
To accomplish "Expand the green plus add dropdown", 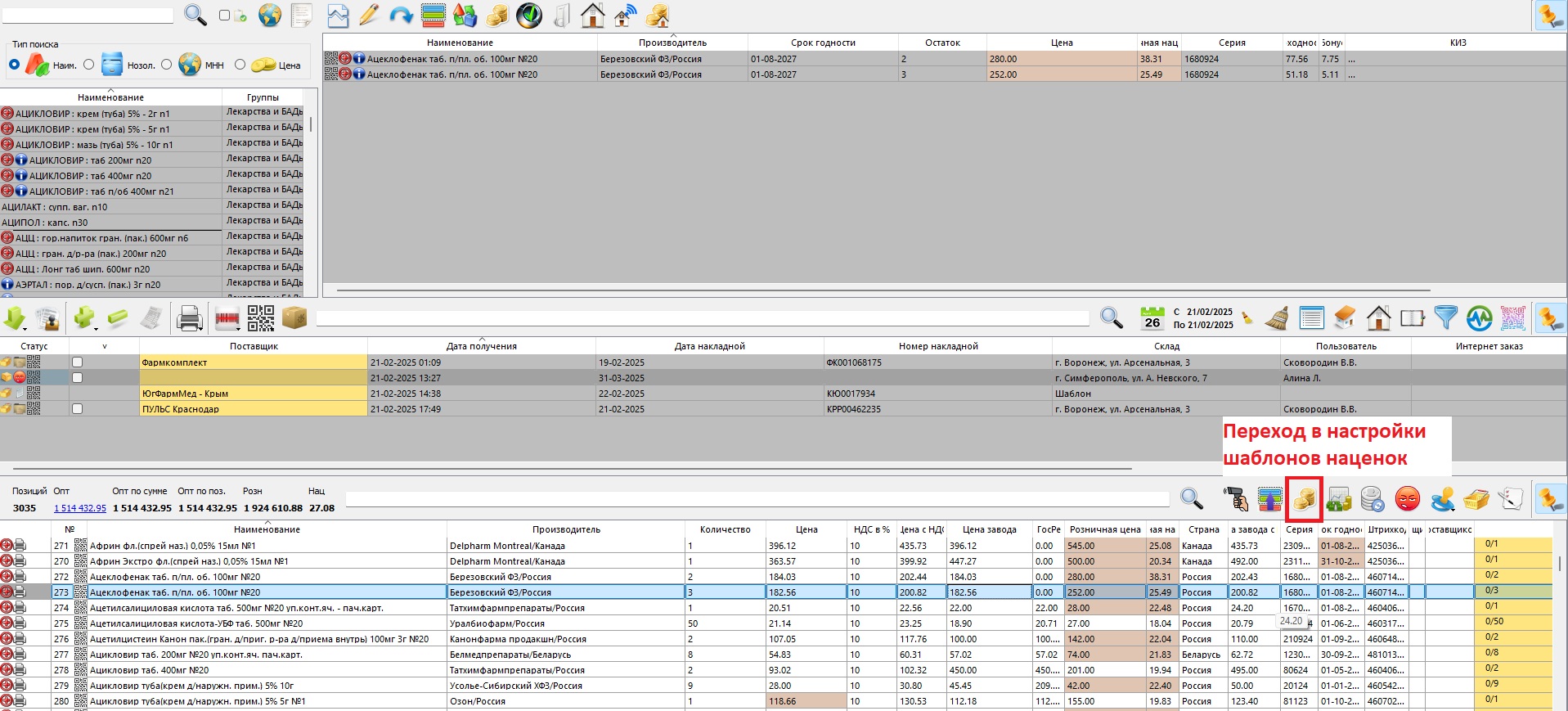I will (x=85, y=318).
